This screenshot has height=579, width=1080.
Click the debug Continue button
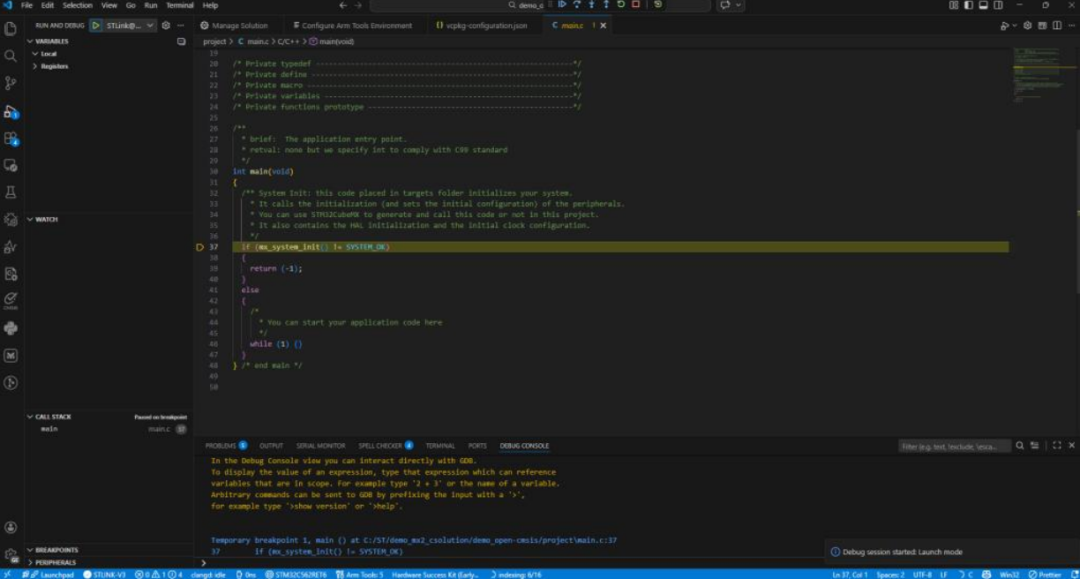click(562, 5)
